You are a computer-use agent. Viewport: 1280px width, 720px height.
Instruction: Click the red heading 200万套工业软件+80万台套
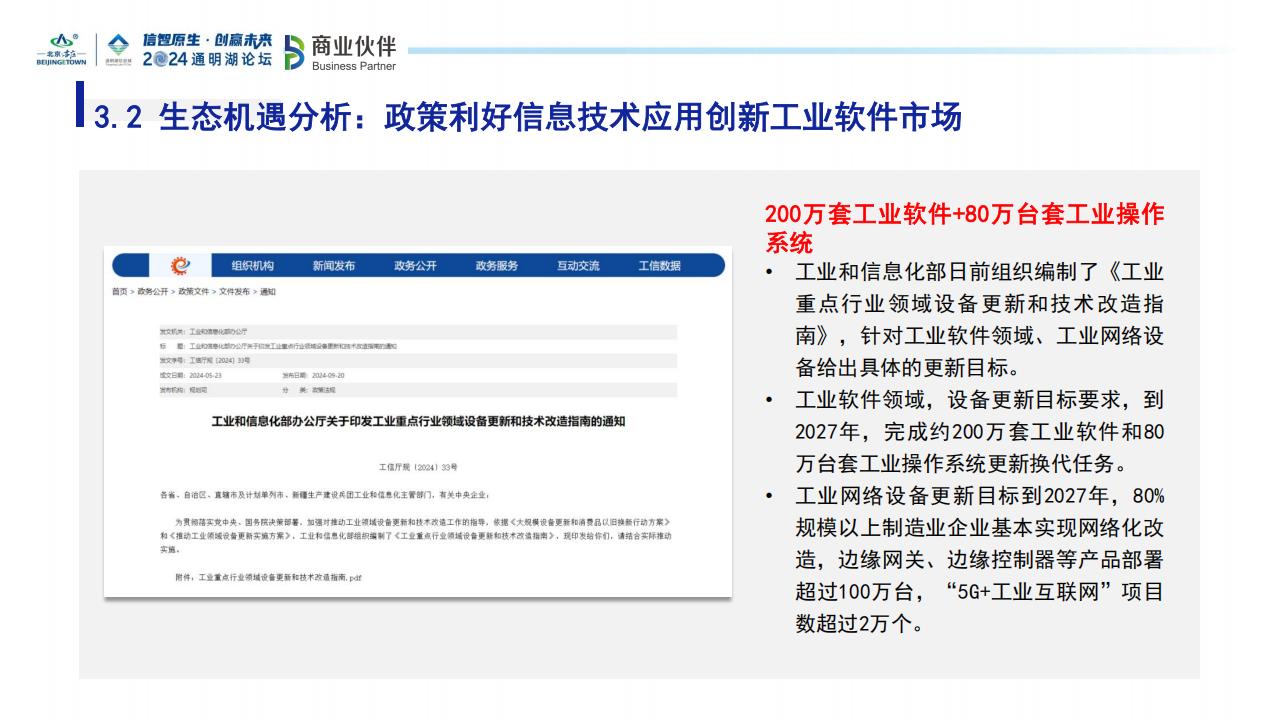tap(964, 227)
